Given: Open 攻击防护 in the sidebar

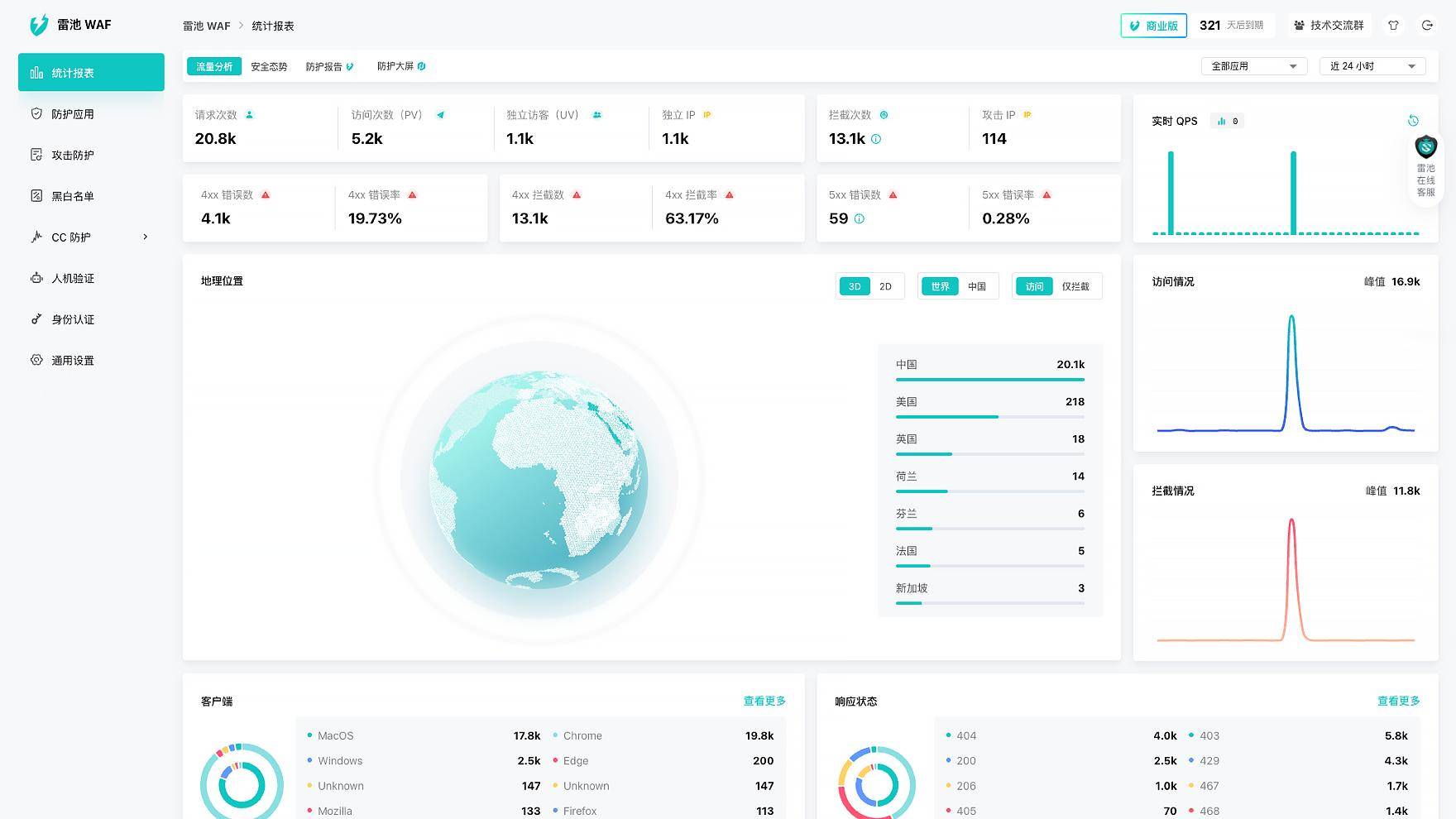Looking at the screenshot, I should point(73,156).
